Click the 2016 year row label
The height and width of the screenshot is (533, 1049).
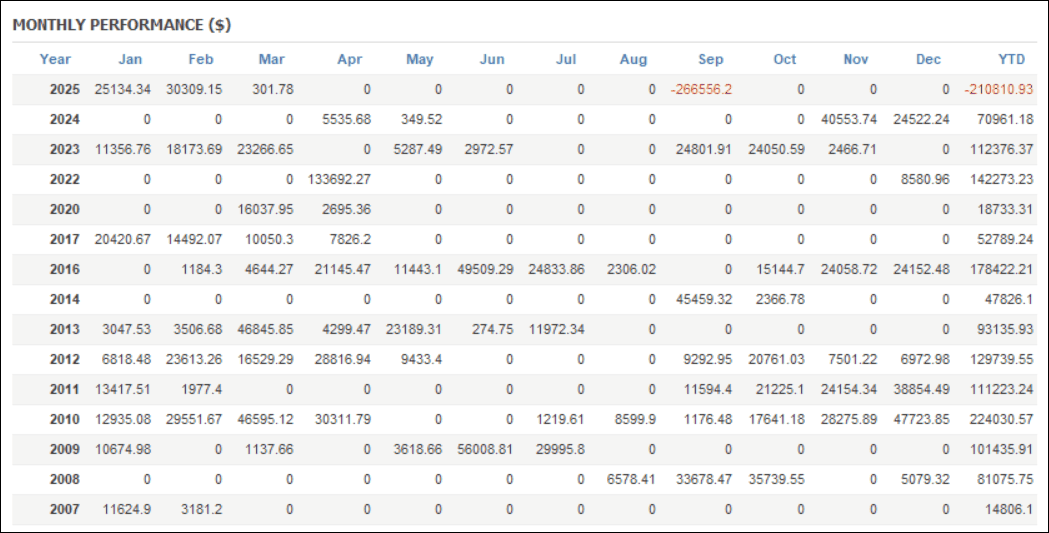[x=65, y=269]
